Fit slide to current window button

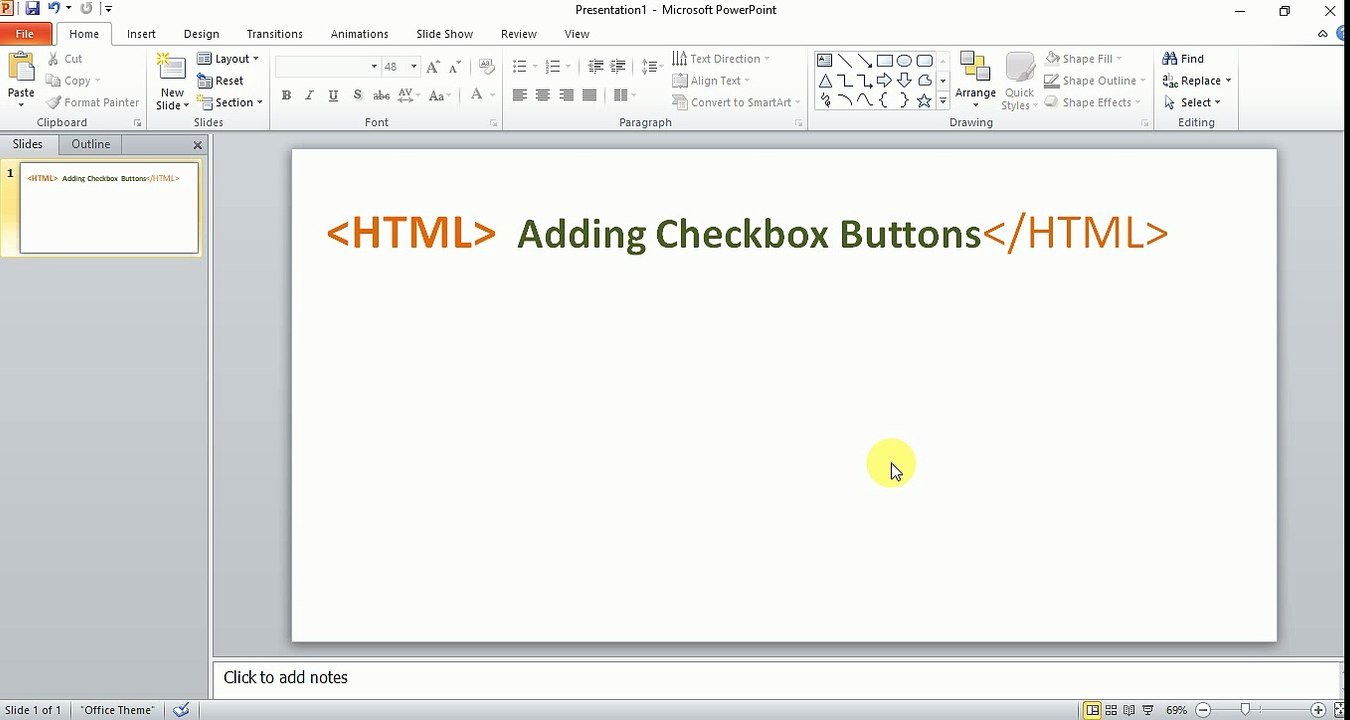[x=1340, y=710]
